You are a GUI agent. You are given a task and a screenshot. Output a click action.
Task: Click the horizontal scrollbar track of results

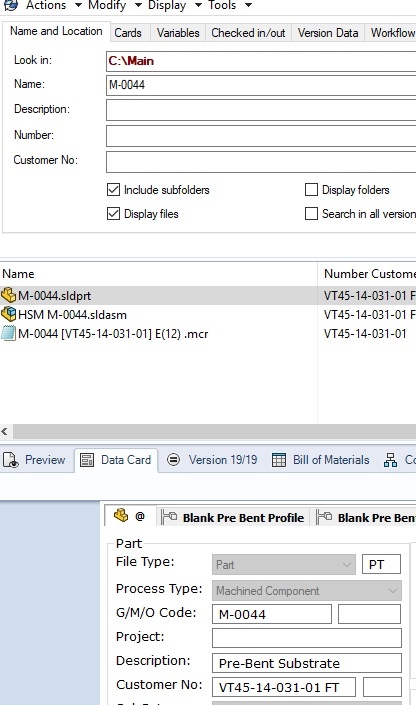point(215,432)
